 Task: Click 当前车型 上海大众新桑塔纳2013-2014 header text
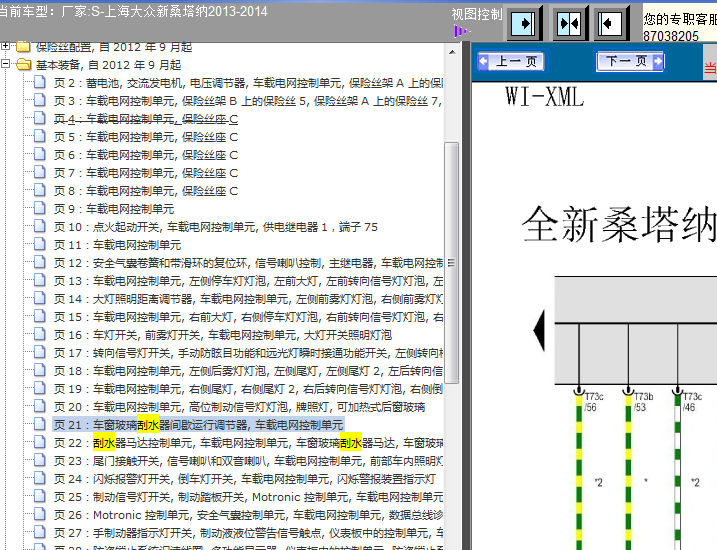tap(134, 11)
